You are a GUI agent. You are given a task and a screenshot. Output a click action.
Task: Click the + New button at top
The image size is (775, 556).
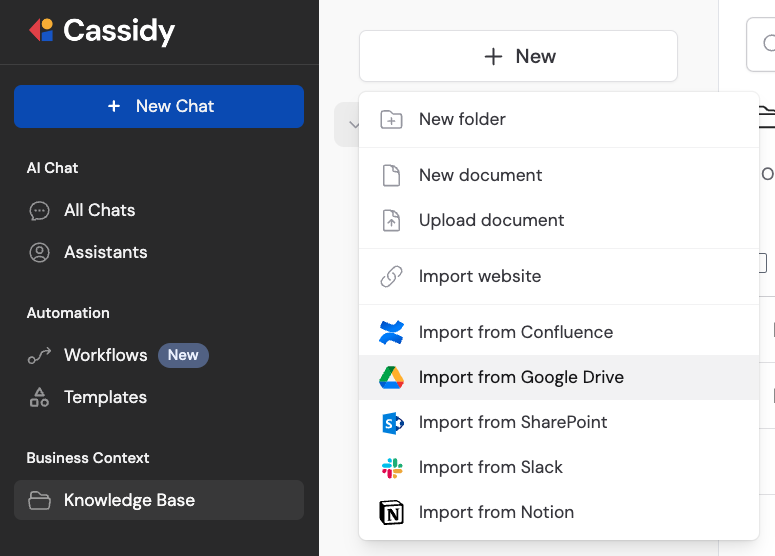coord(518,56)
